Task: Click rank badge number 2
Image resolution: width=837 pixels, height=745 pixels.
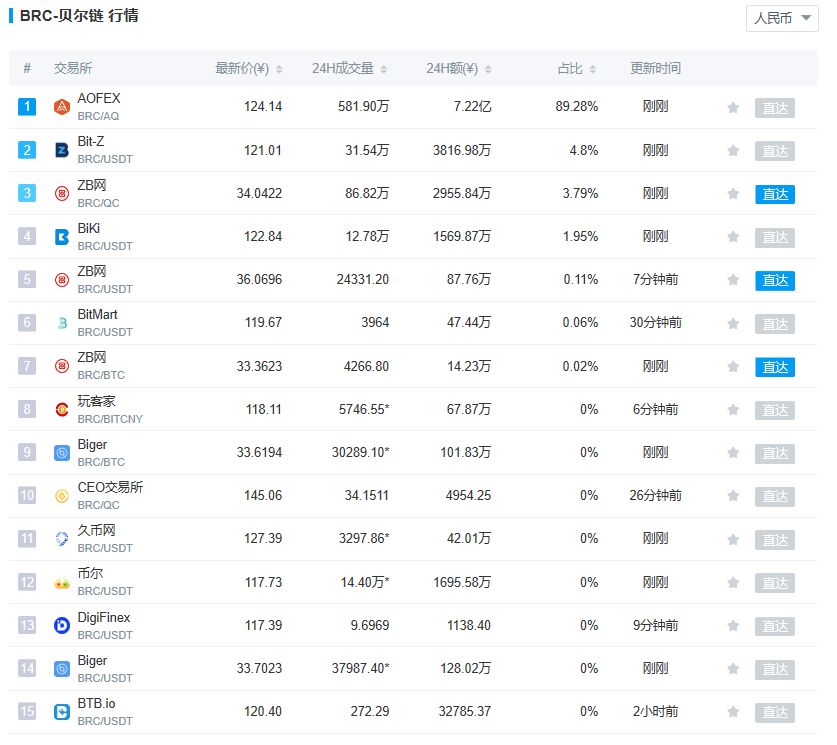Action: [x=27, y=149]
